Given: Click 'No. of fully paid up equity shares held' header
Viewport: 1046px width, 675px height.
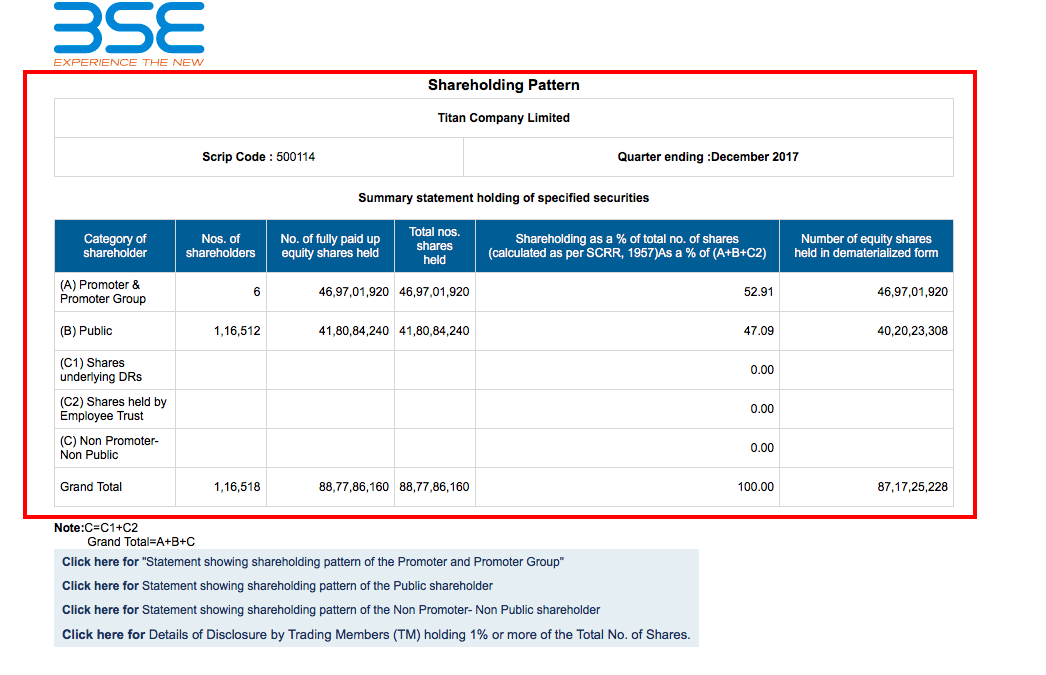Looking at the screenshot, I should 330,245.
